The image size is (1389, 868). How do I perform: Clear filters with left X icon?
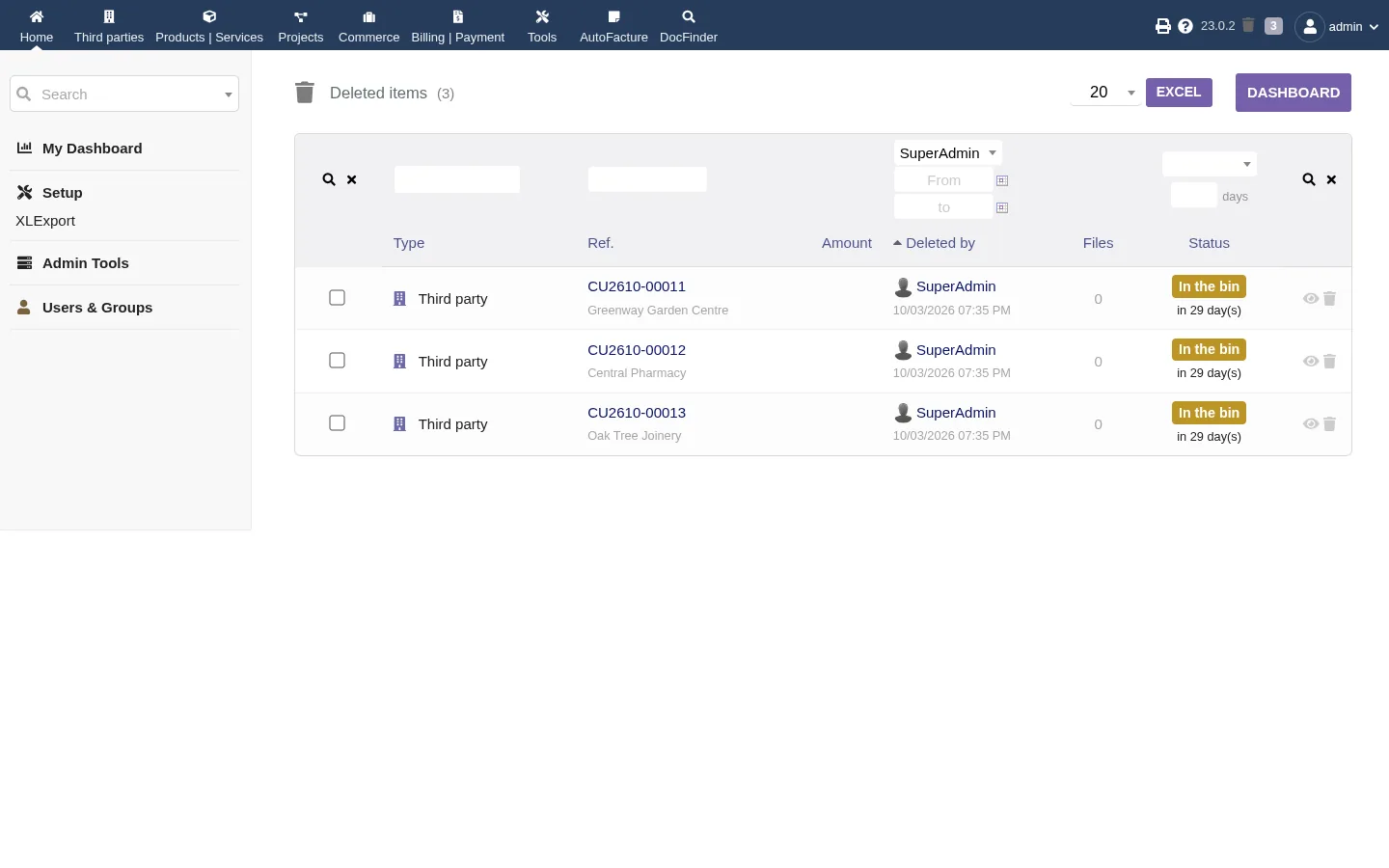352,179
